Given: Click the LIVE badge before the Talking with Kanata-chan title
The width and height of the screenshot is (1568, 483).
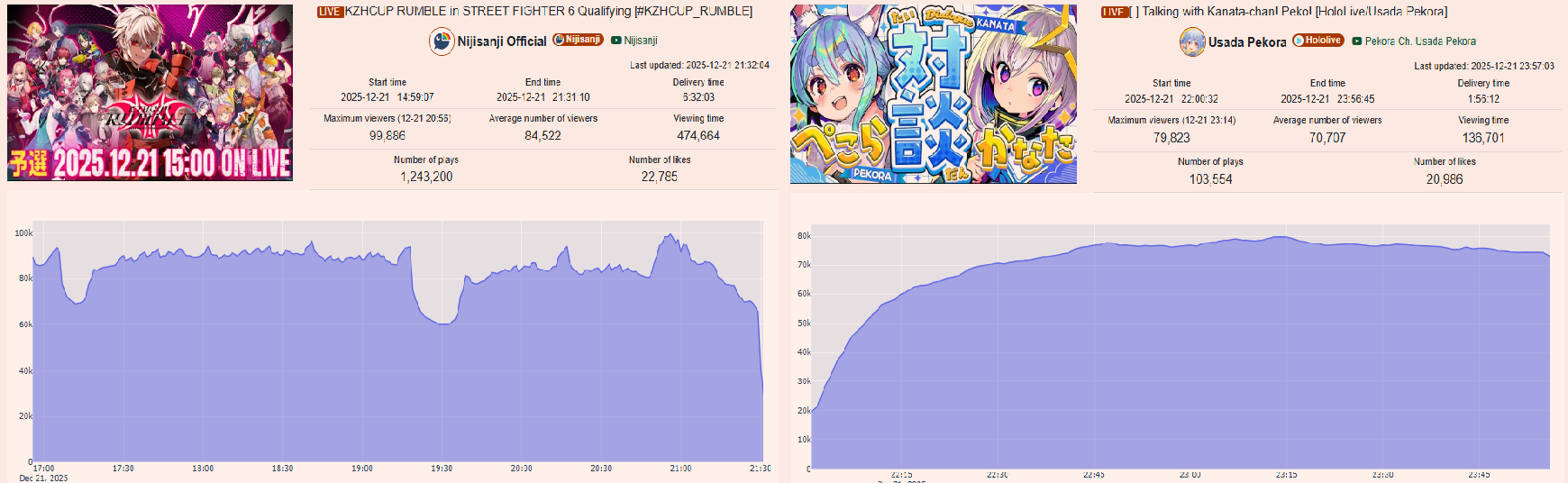Looking at the screenshot, I should tap(1114, 13).
